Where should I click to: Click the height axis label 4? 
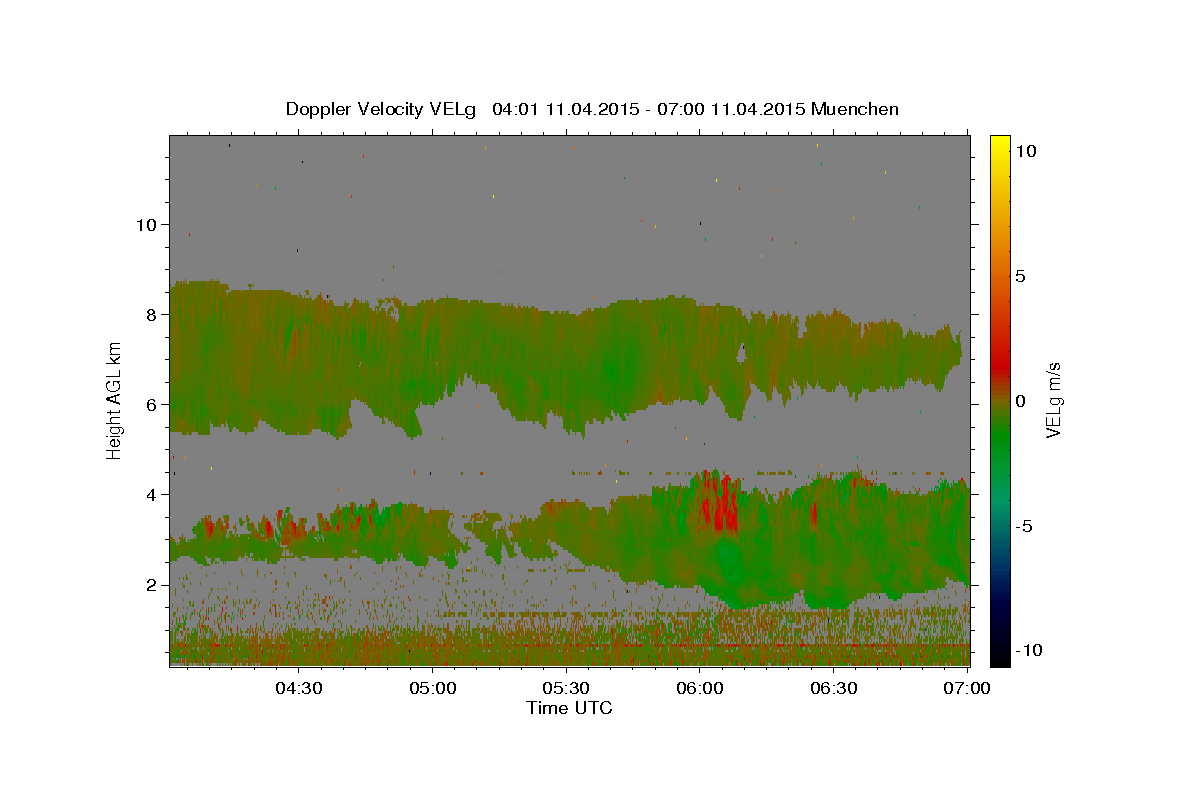click(150, 494)
